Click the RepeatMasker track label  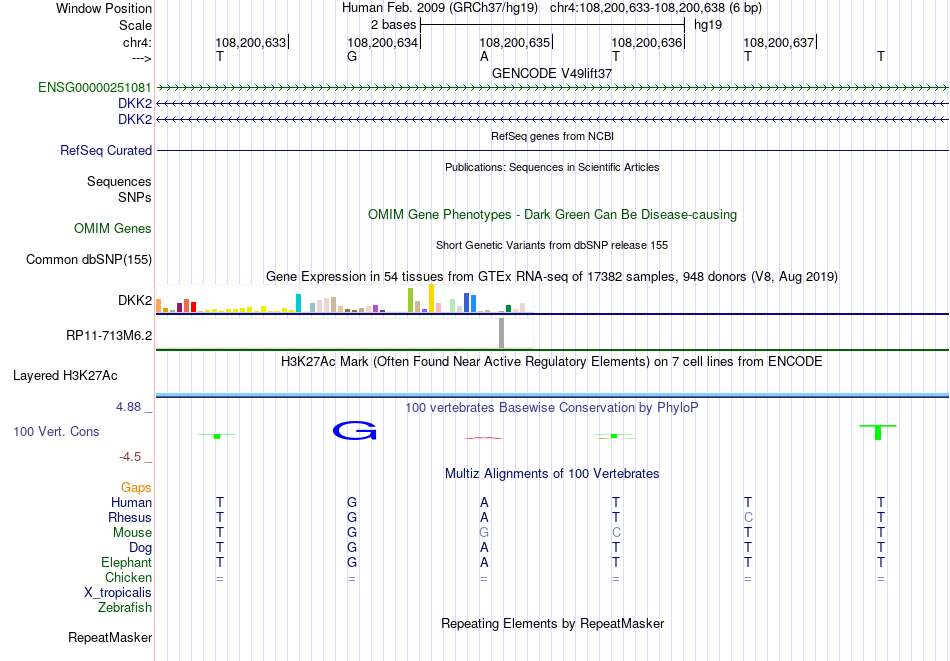pos(110,637)
